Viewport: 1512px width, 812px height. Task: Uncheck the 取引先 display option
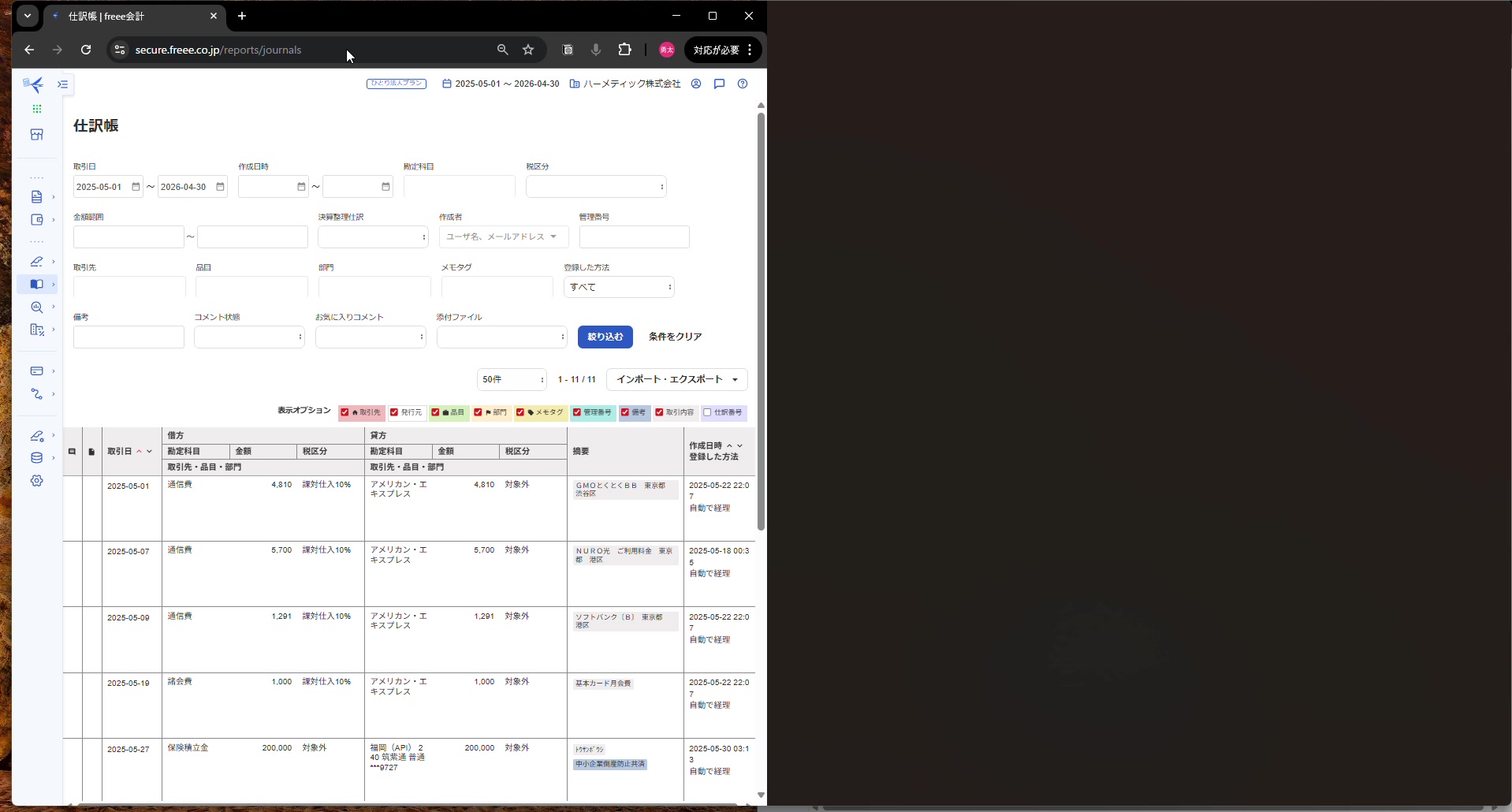[x=345, y=412]
